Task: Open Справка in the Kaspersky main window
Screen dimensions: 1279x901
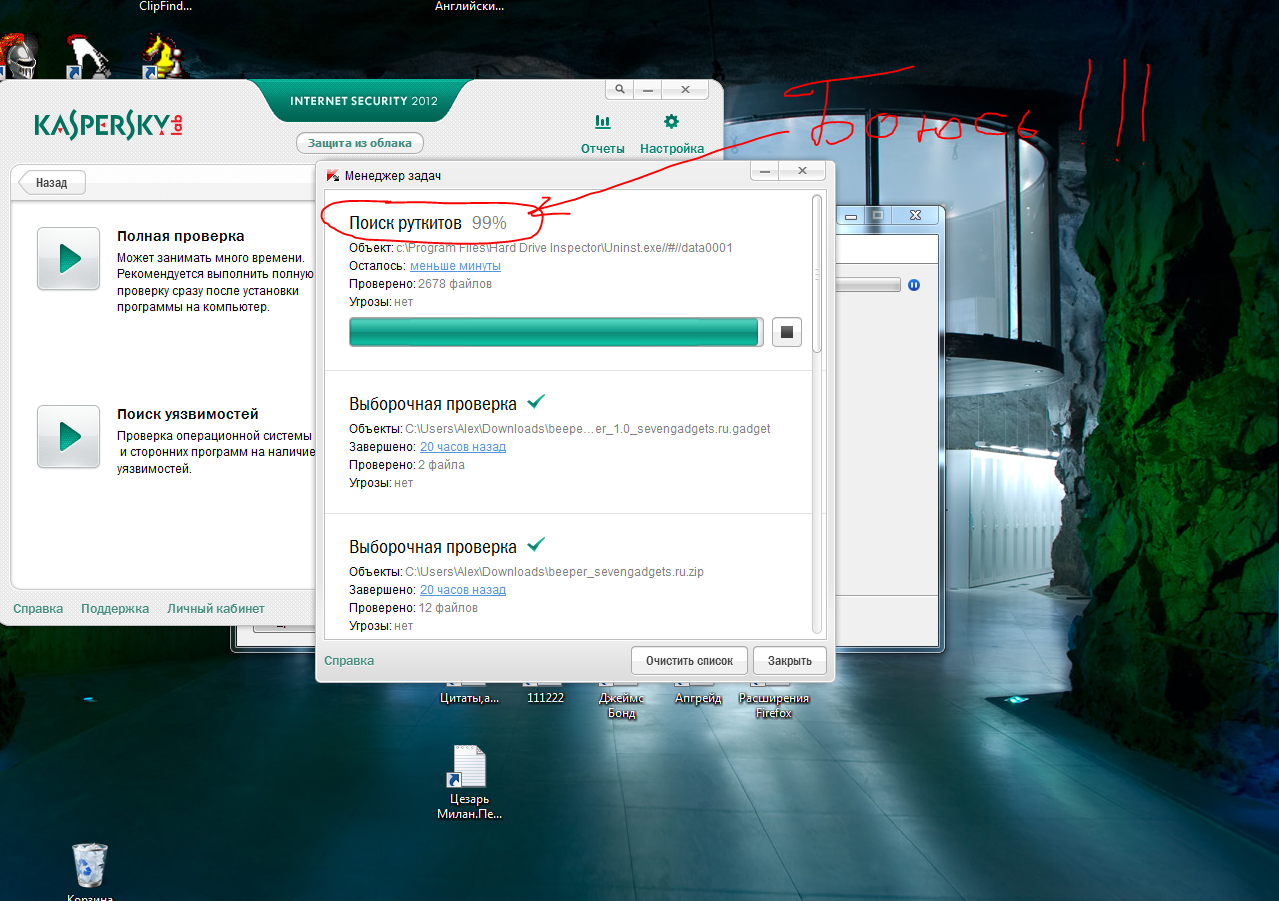Action: [38, 608]
